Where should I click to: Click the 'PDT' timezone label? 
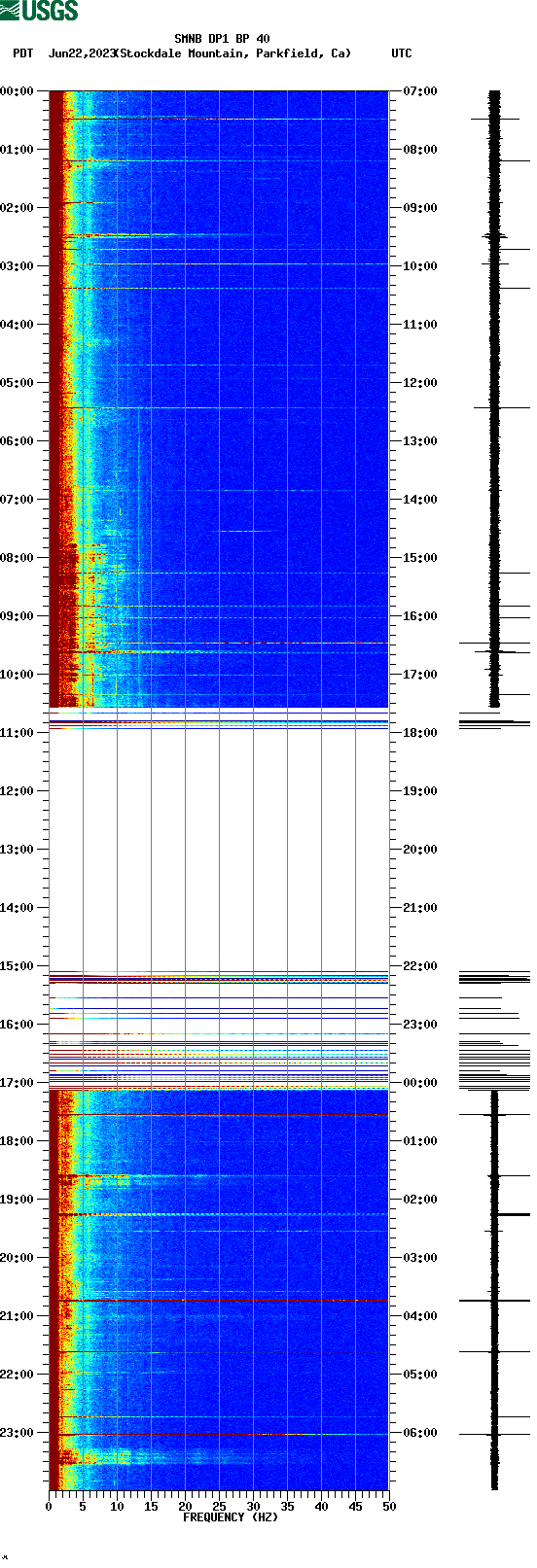[x=22, y=53]
